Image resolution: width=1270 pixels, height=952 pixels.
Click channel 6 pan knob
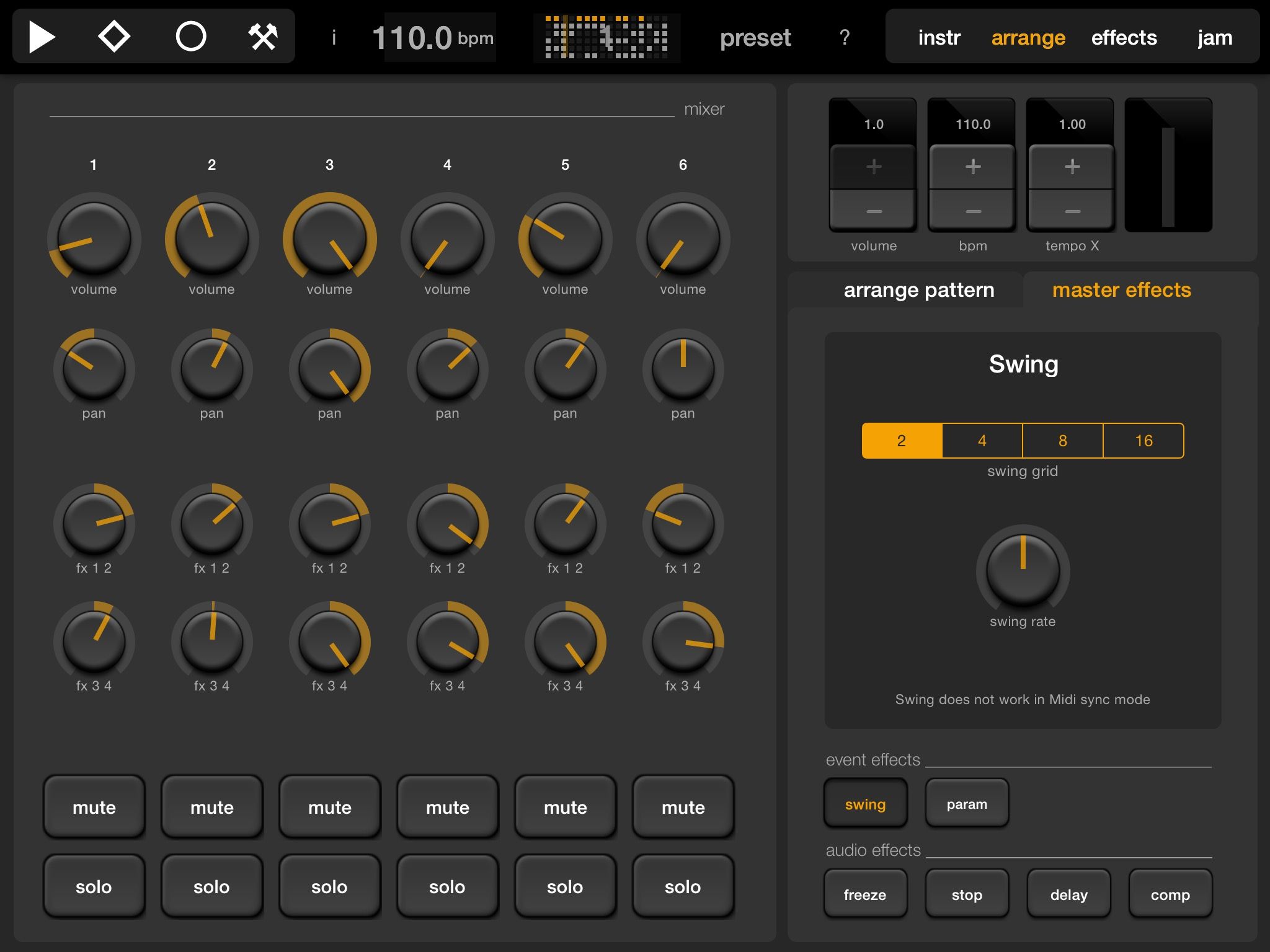click(x=683, y=368)
